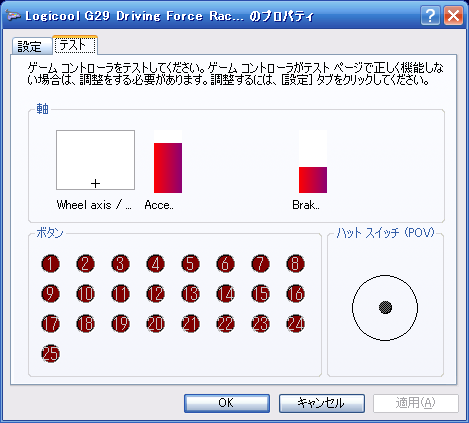Click the ボタン group heading

pos(50,233)
